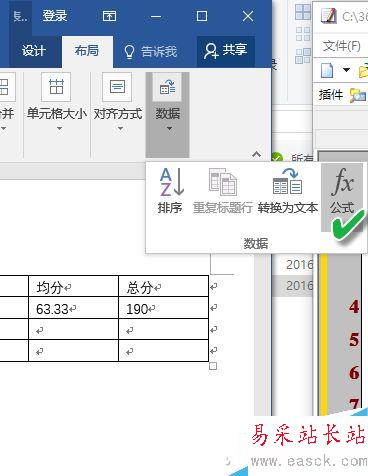
Task: Click the 告诉我 search box
Action: click(151, 52)
